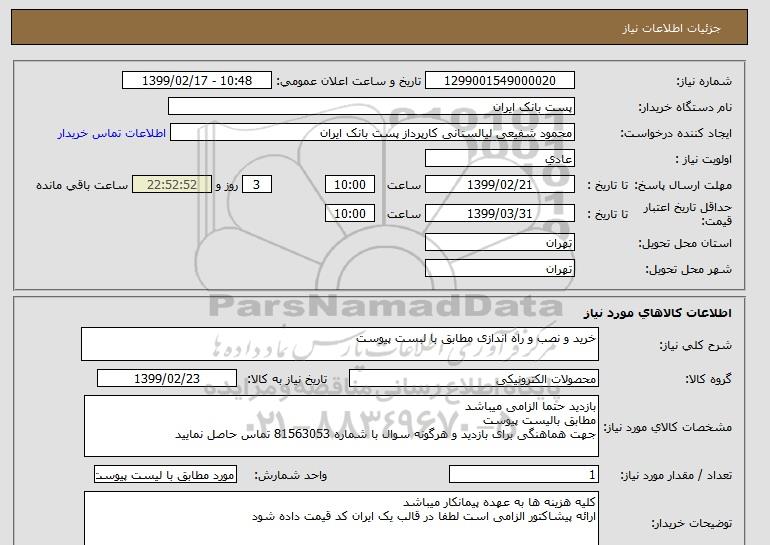Click the label تعداد / مقدار مورد نیاز
770x545 pixels.
click(676, 475)
